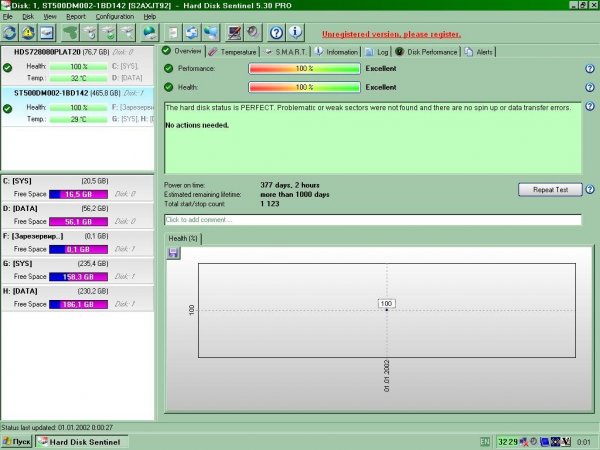Click the globe icon in the toolbar
The height and width of the screenshot is (450, 600).
click(x=149, y=32)
